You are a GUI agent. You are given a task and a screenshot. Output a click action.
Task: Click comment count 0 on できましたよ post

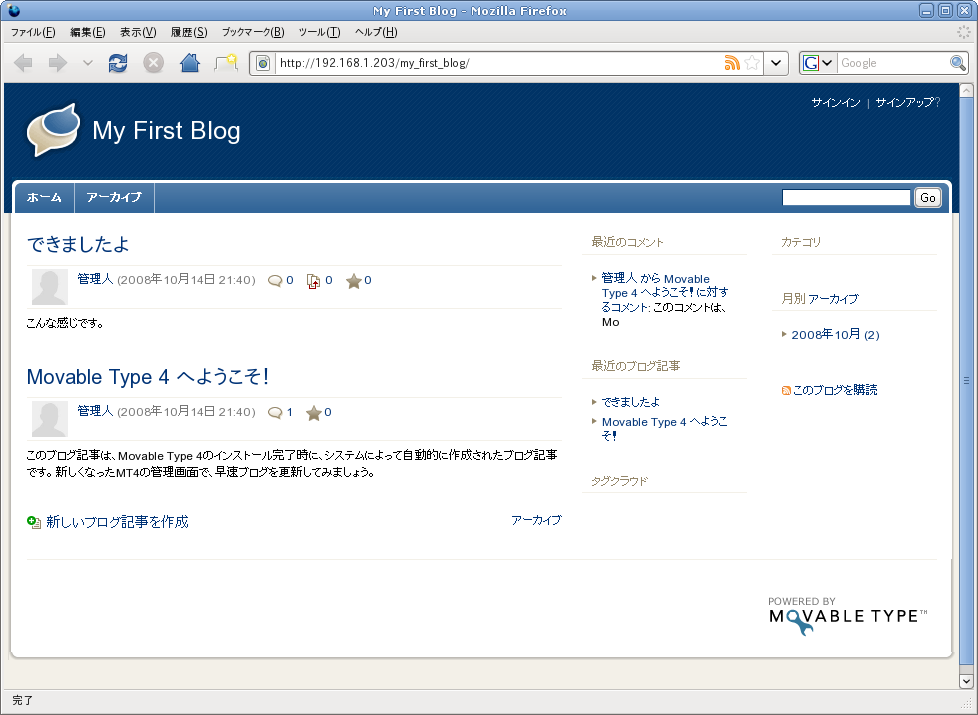click(x=289, y=281)
